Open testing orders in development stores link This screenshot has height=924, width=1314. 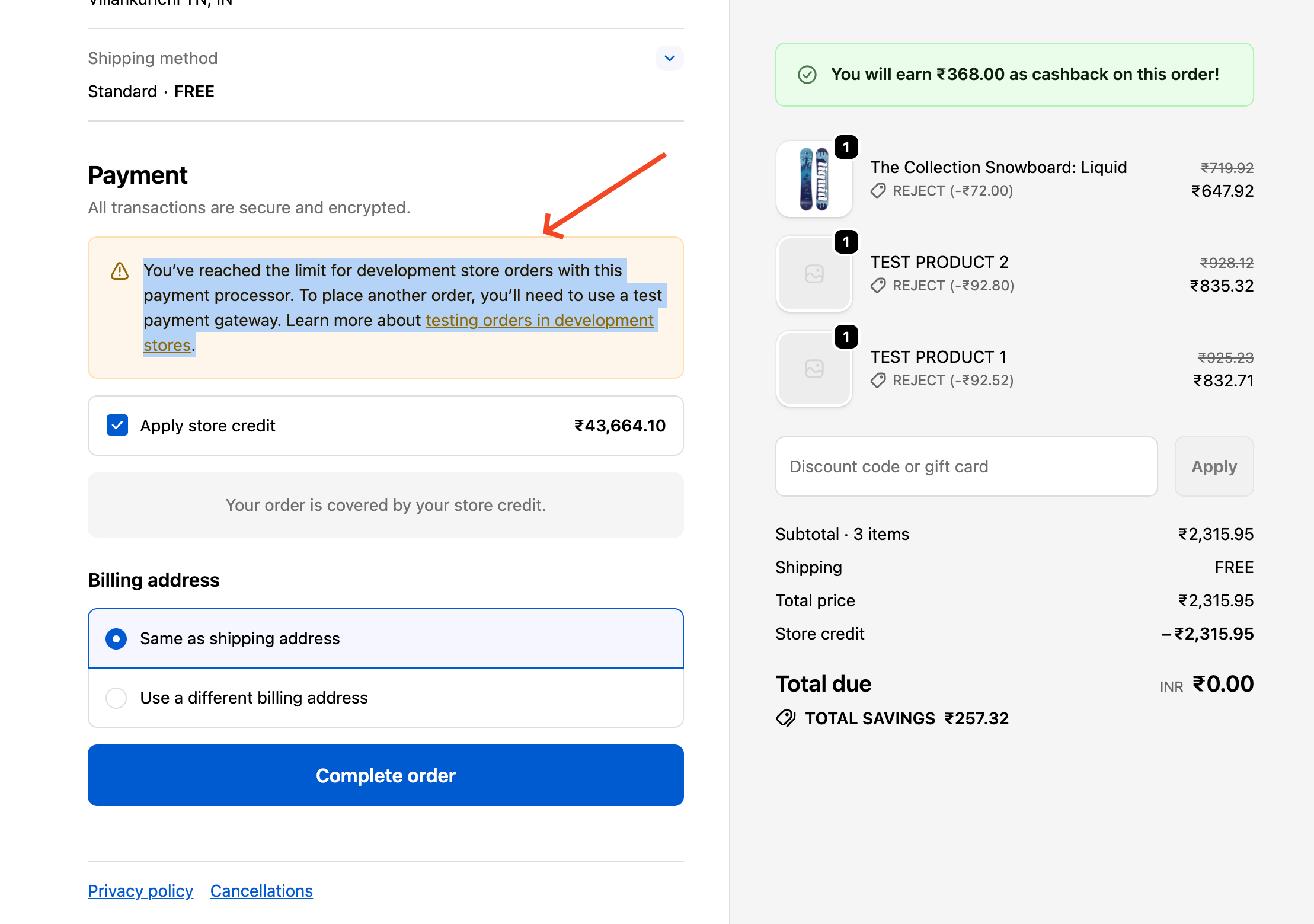click(539, 321)
